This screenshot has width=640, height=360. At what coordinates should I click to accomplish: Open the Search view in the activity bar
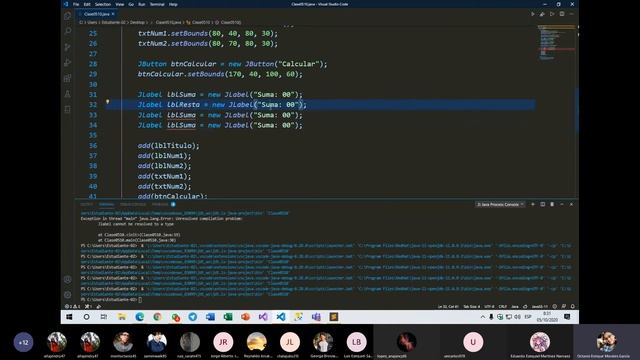pos(68,31)
